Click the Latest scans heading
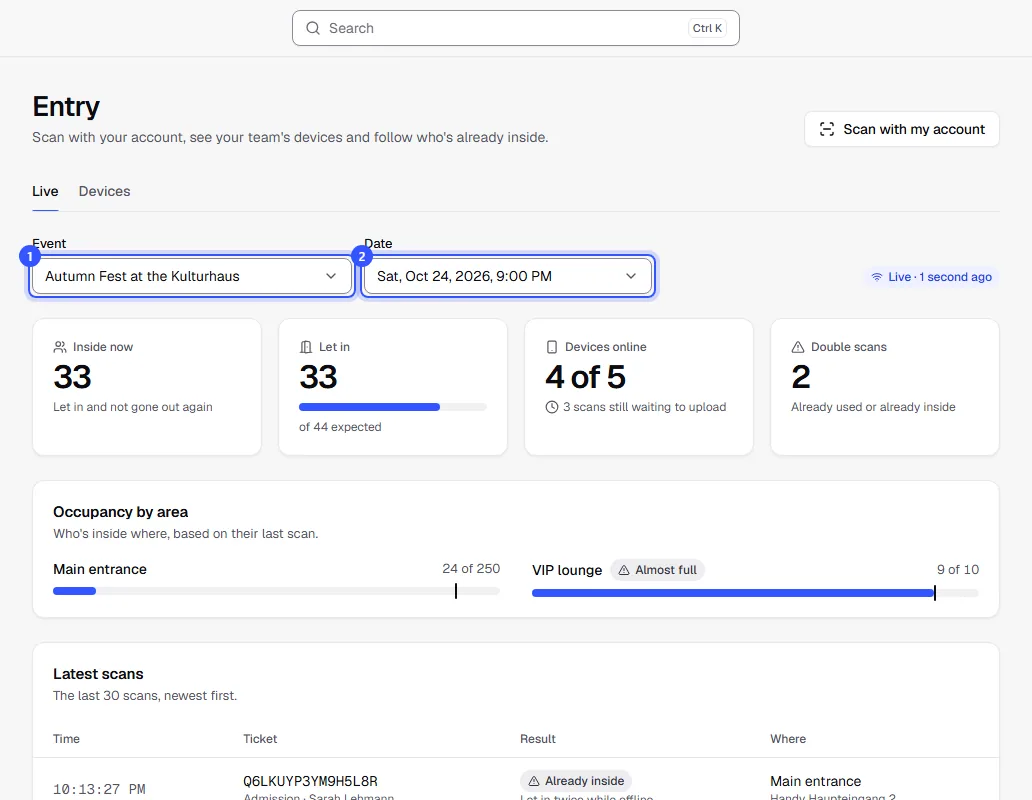1032x800 pixels. [98, 674]
